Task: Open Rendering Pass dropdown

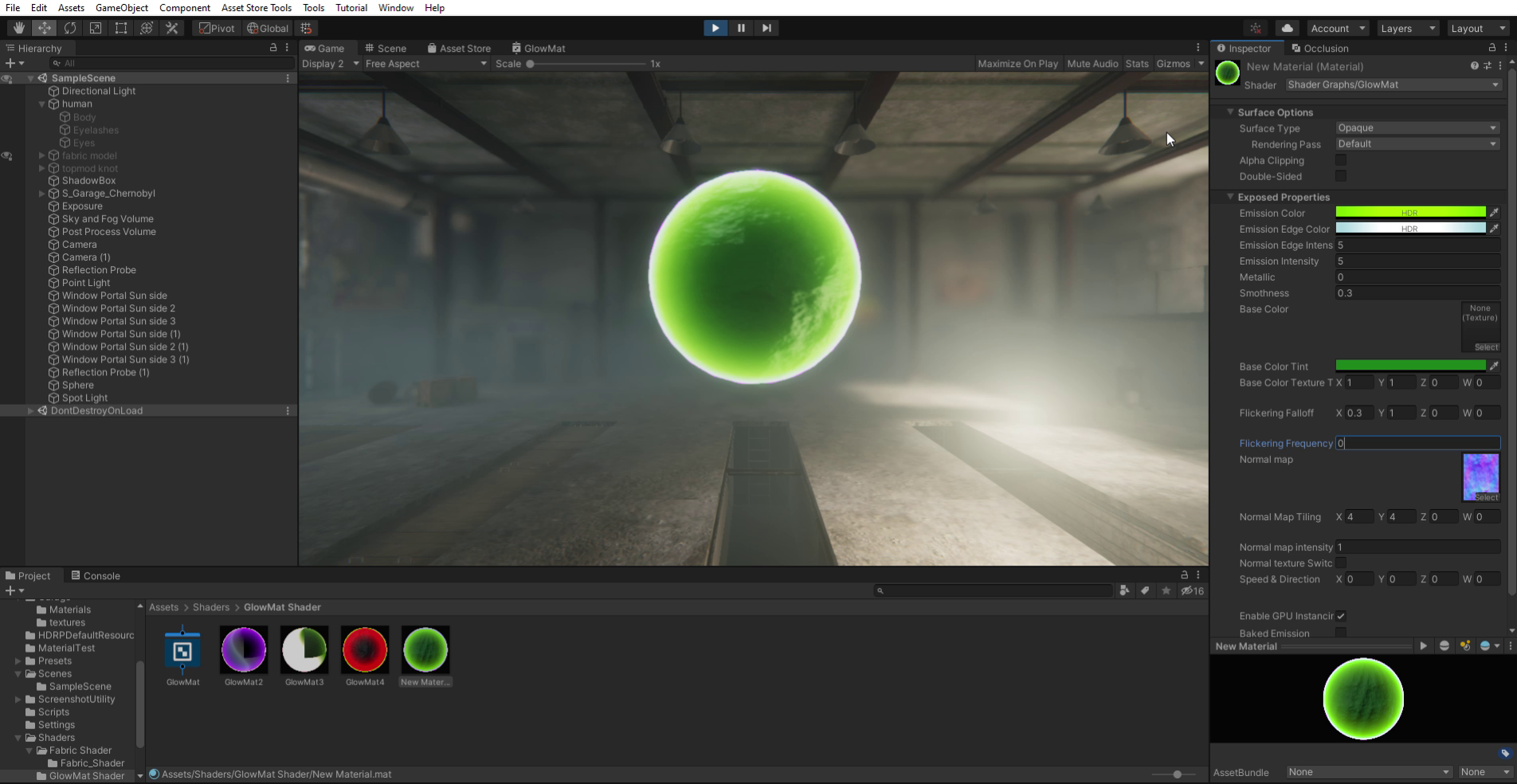Action: point(1418,143)
